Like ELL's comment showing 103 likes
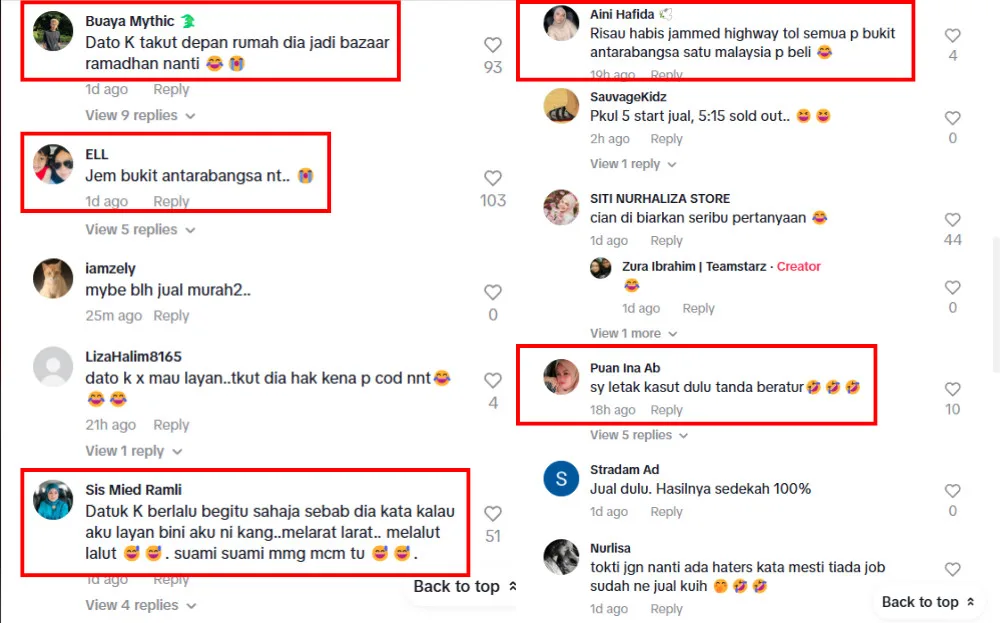The width and height of the screenshot is (1000, 623). tap(492, 178)
